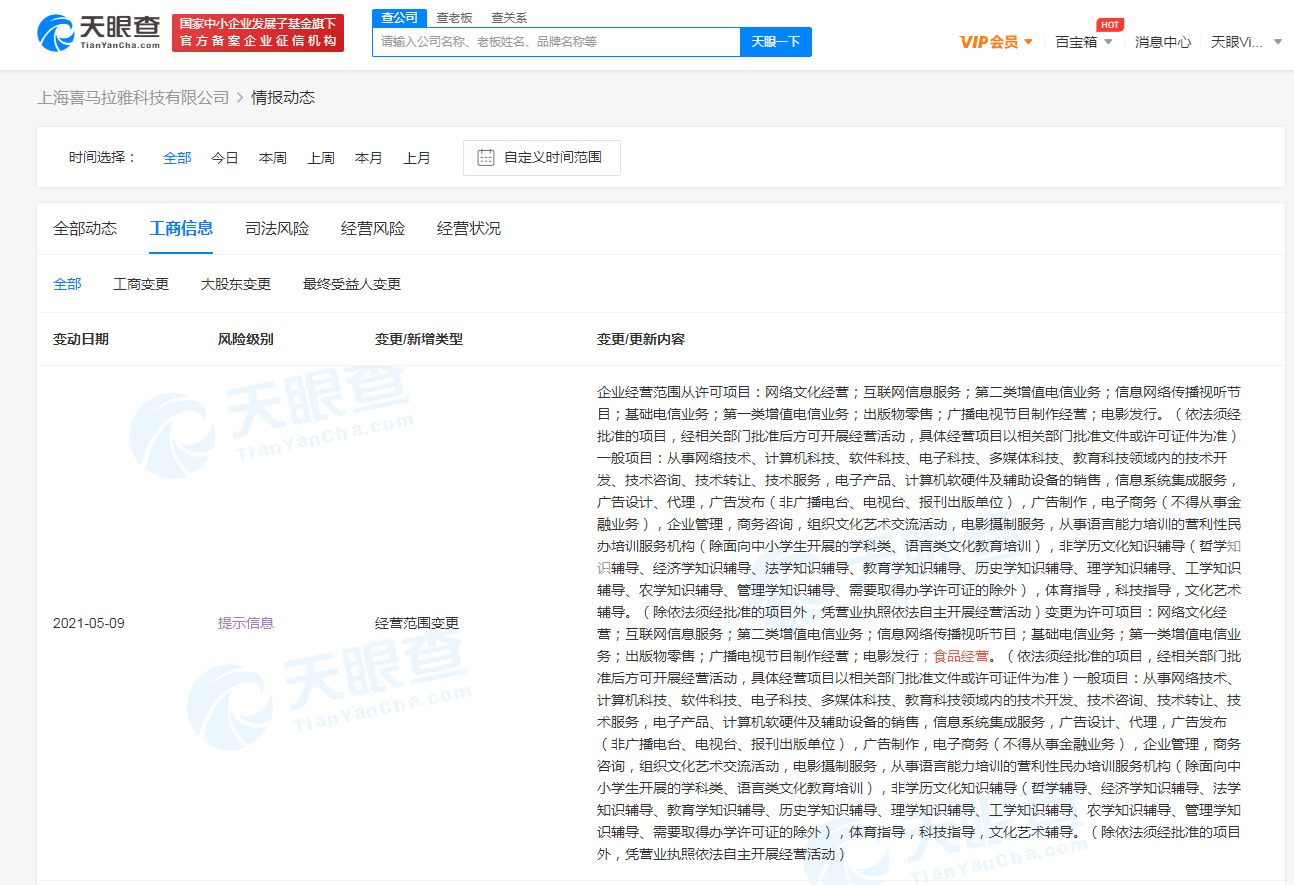Focus the company name search input
Image resolution: width=1294 pixels, height=885 pixels.
coord(556,42)
